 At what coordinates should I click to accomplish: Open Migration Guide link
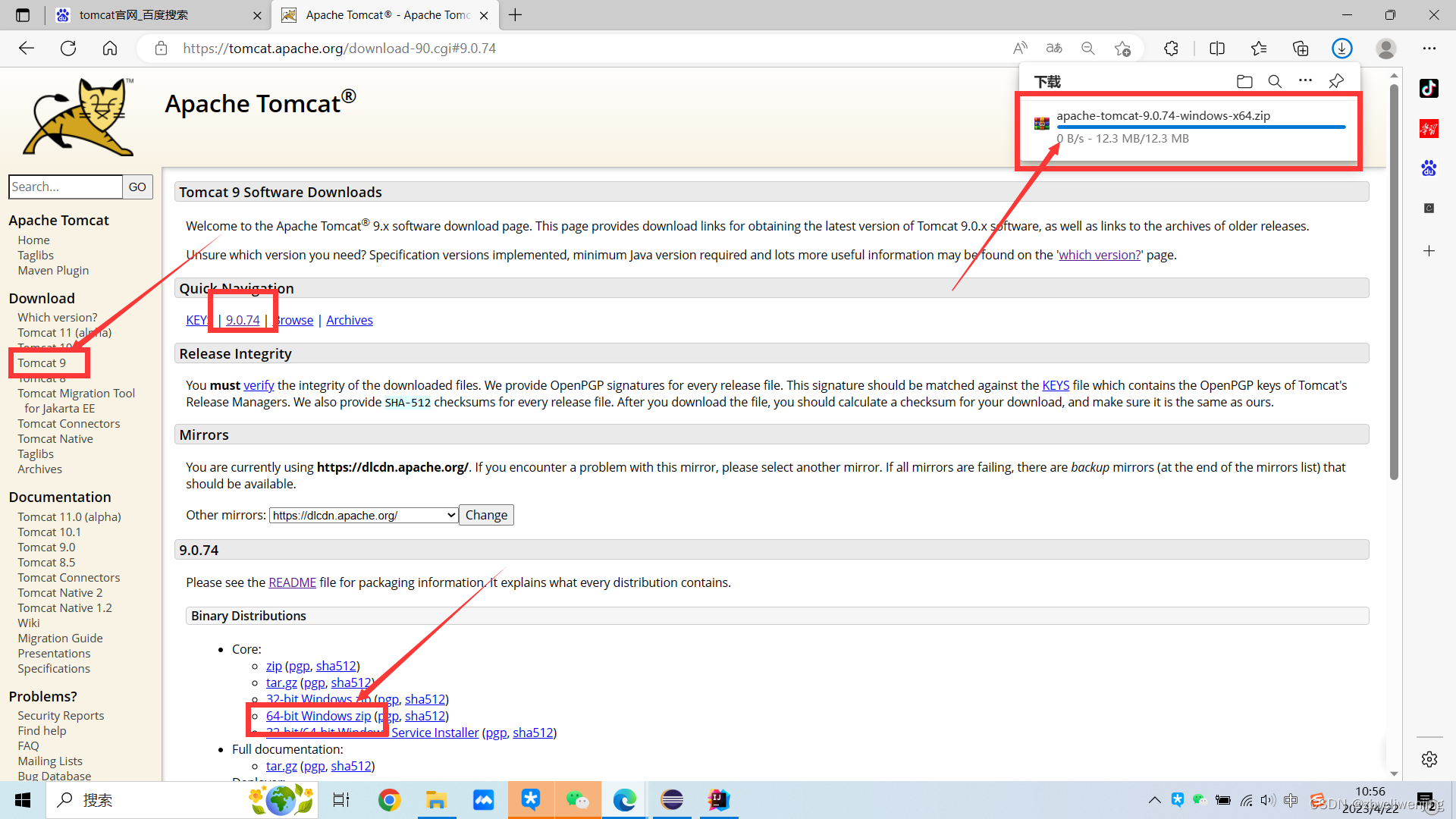[60, 638]
